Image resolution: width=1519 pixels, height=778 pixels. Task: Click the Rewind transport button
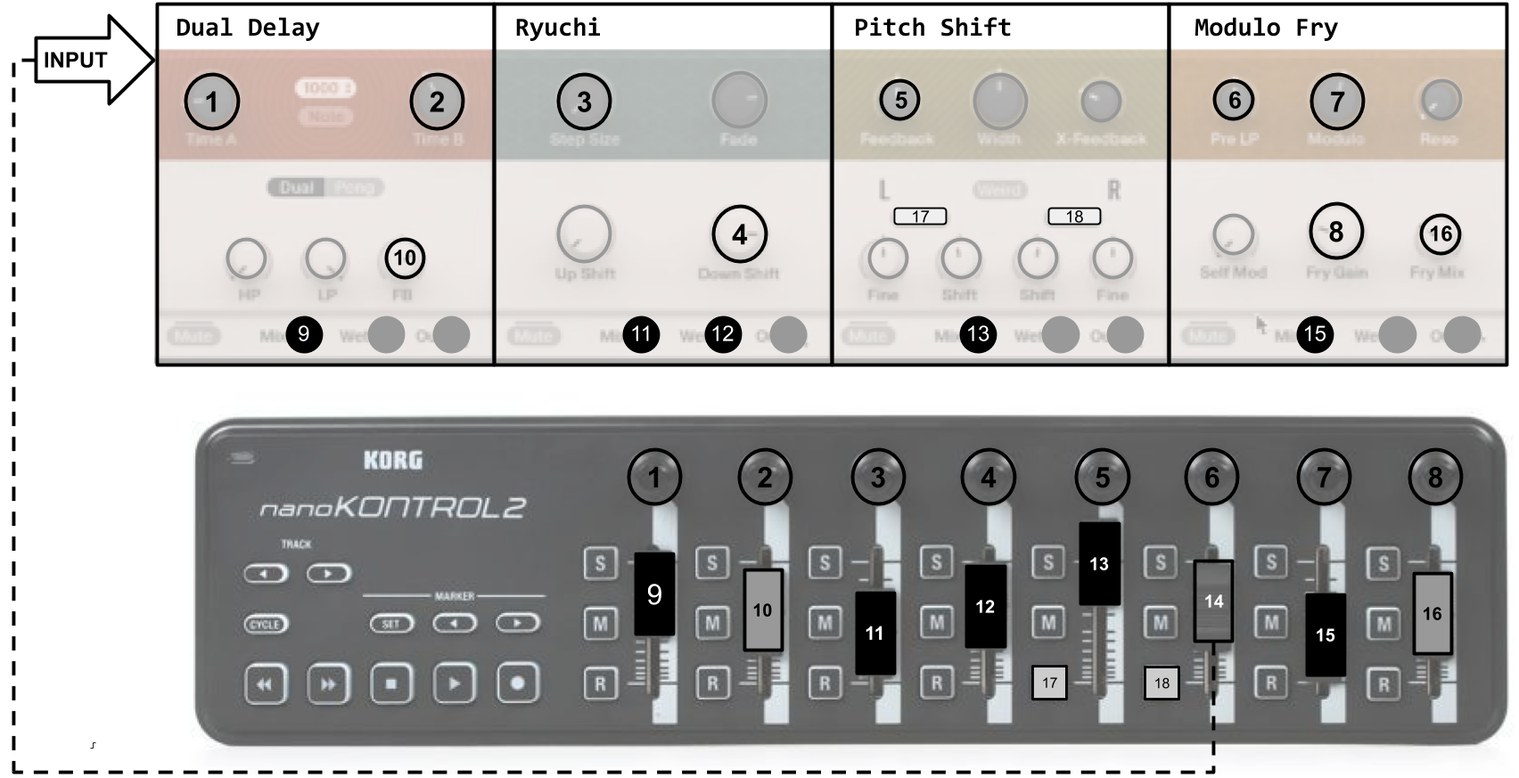tap(265, 684)
